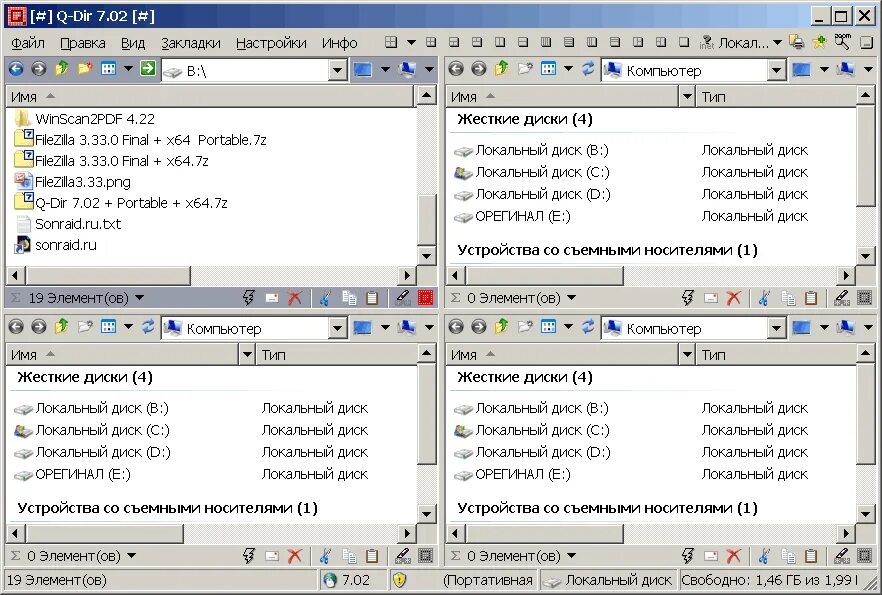Open the layout dropdown after grid icon
Screen dimensions: 882x595
pos(411,42)
